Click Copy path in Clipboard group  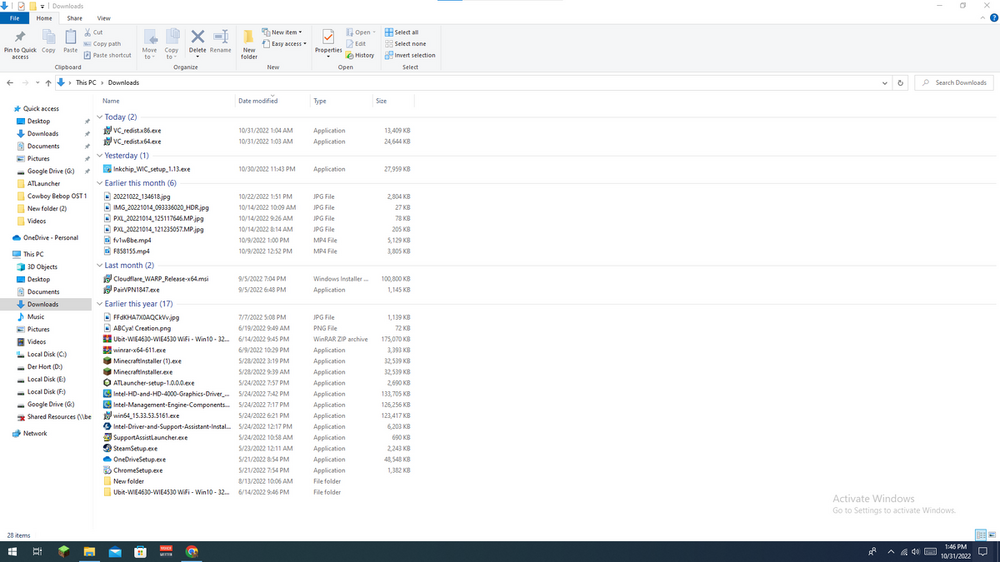tap(102, 44)
